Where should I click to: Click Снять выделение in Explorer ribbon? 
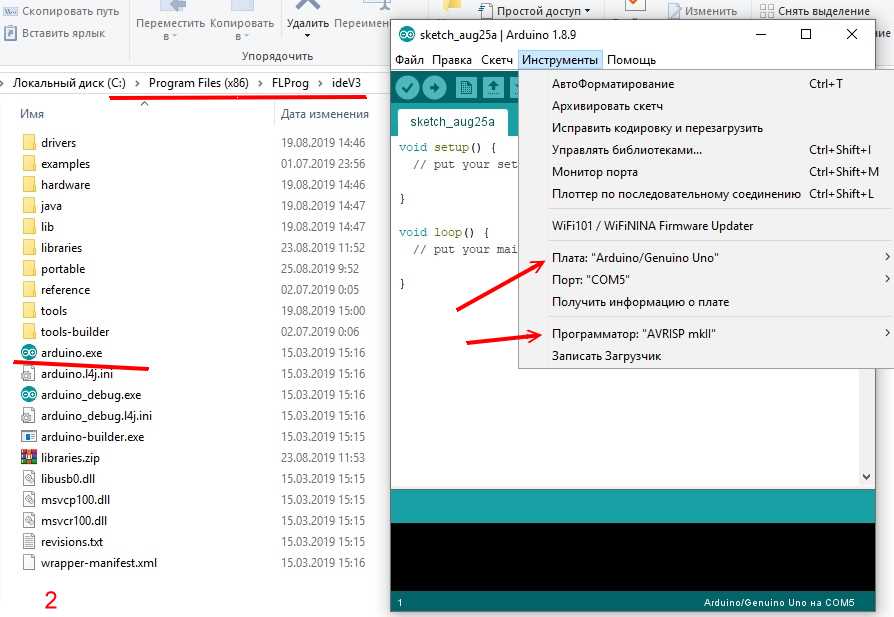click(815, 11)
